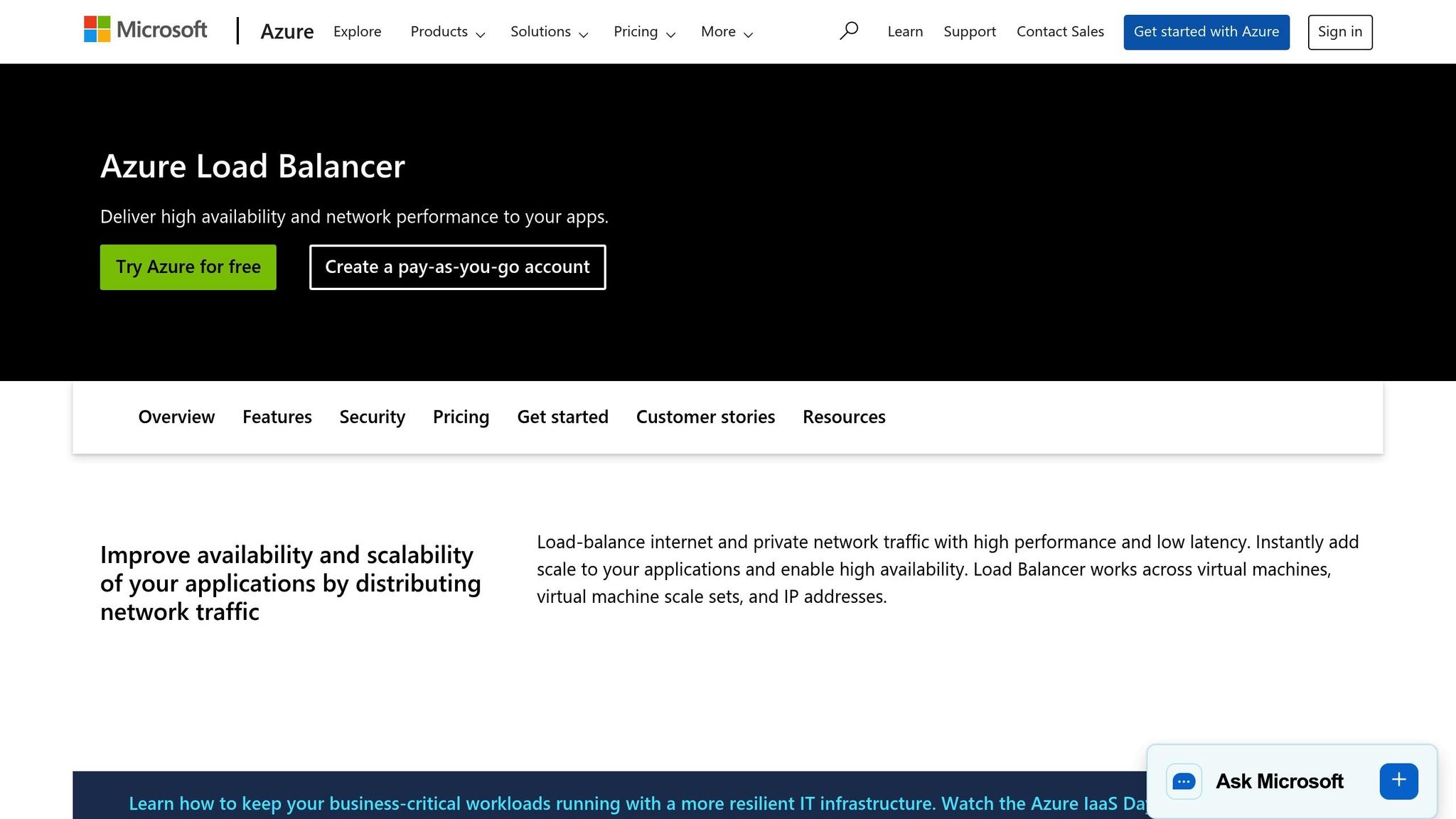1456x819 pixels.
Task: Open the Ask Microsoft chat bubble icon
Action: coord(1183,781)
